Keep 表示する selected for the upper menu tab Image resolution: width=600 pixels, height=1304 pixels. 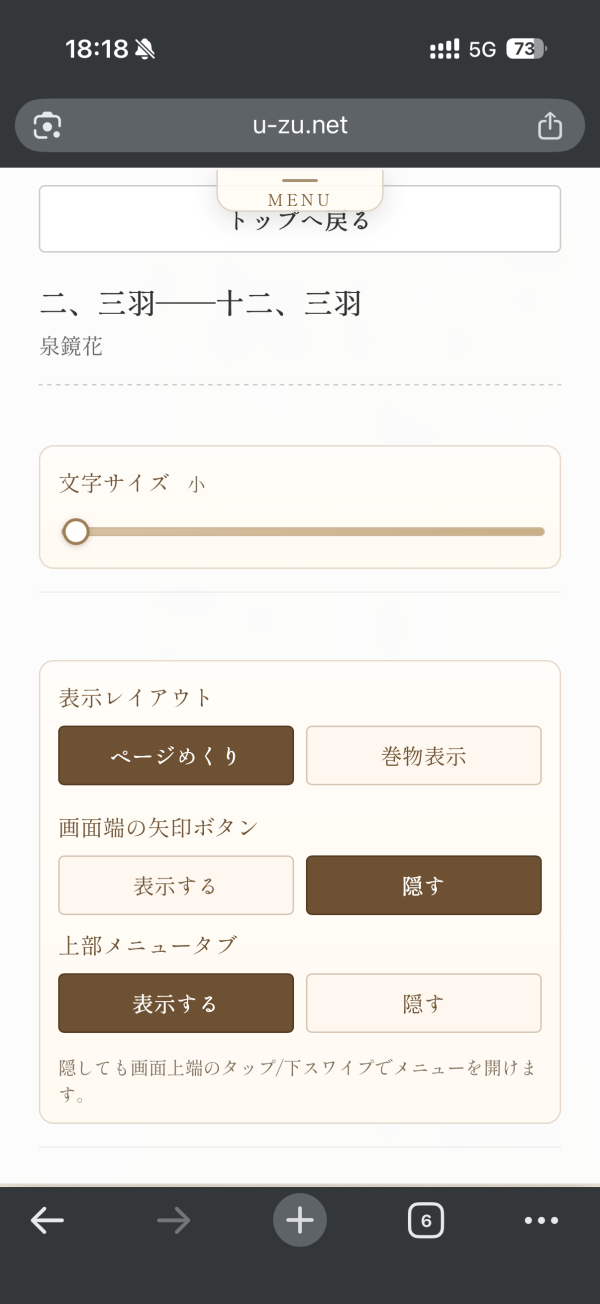(x=176, y=1003)
